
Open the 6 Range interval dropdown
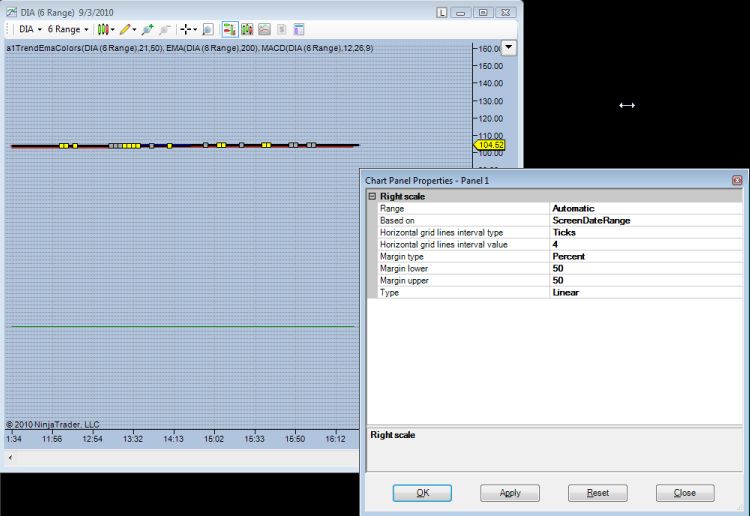[x=67, y=29]
